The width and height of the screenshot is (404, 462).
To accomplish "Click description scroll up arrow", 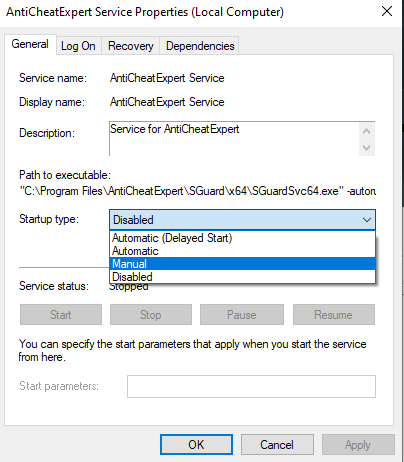I will pos(367,131).
